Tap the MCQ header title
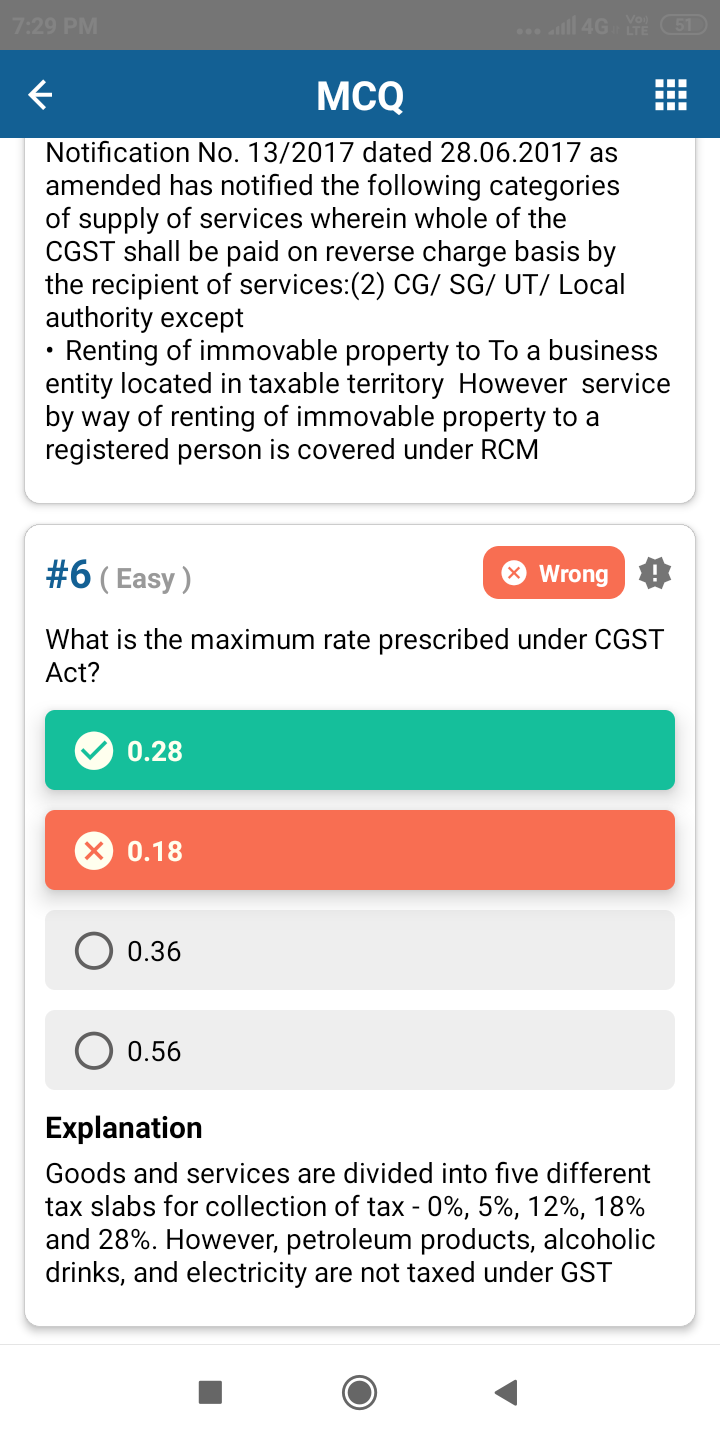 tap(360, 96)
